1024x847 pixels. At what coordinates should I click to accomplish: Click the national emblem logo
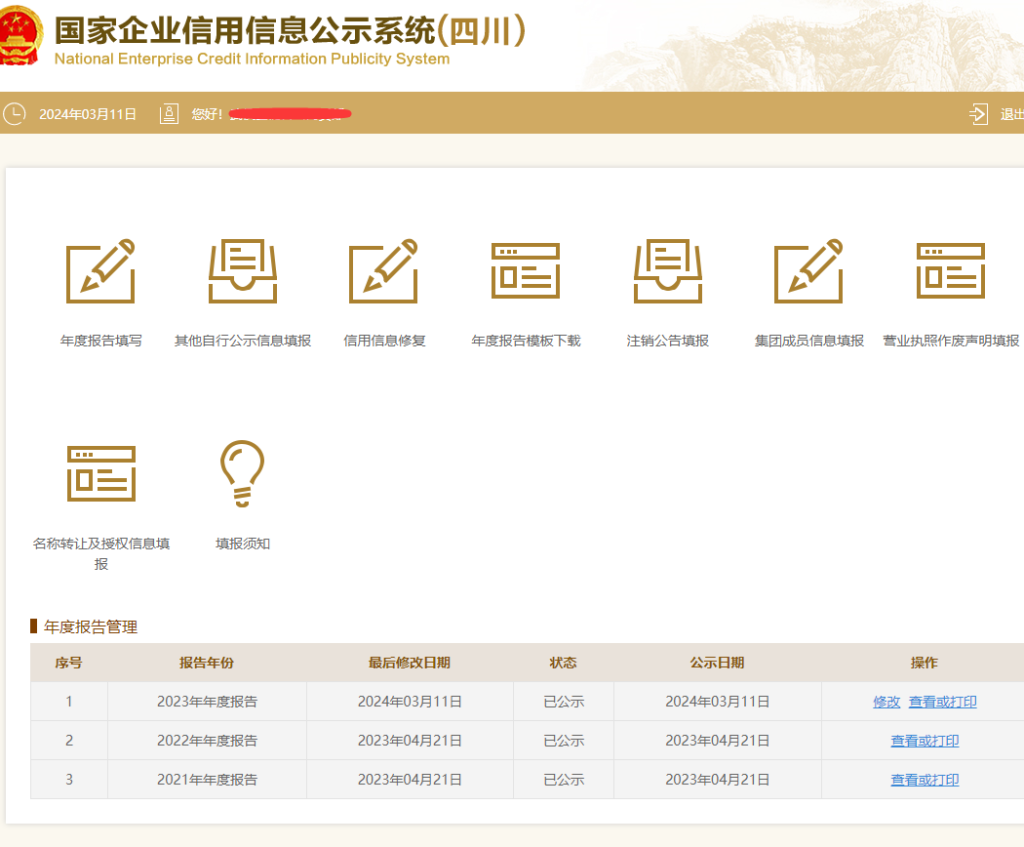(x=20, y=35)
